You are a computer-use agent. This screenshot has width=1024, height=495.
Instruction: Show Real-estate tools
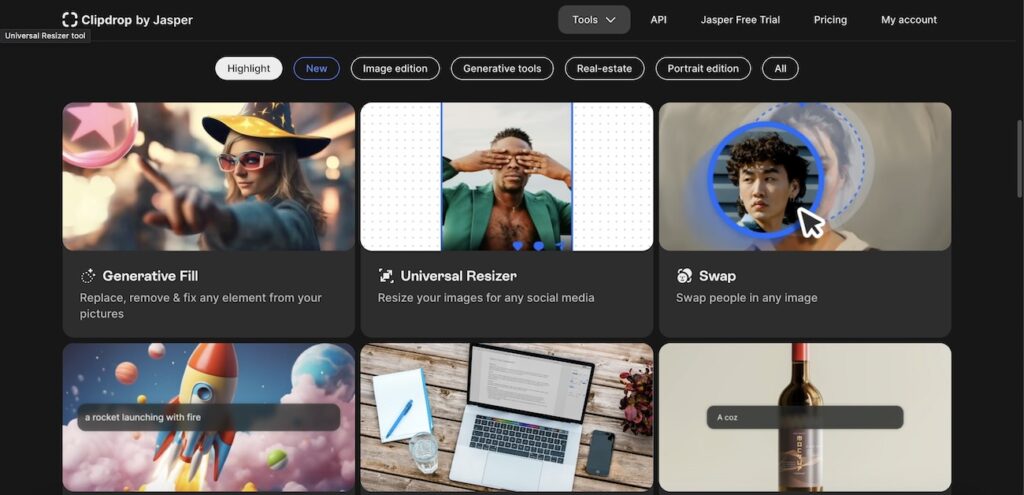604,68
